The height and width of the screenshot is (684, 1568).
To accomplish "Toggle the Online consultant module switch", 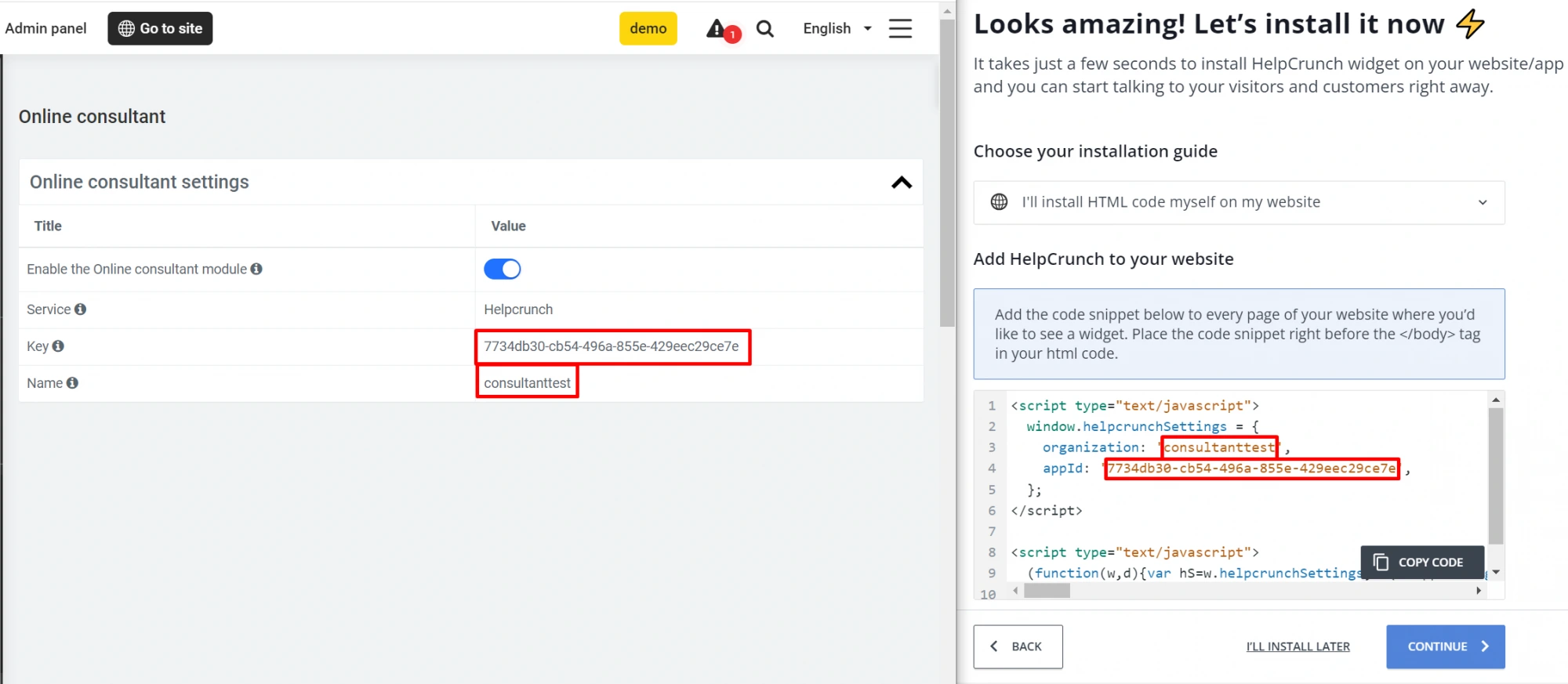I will [x=502, y=270].
